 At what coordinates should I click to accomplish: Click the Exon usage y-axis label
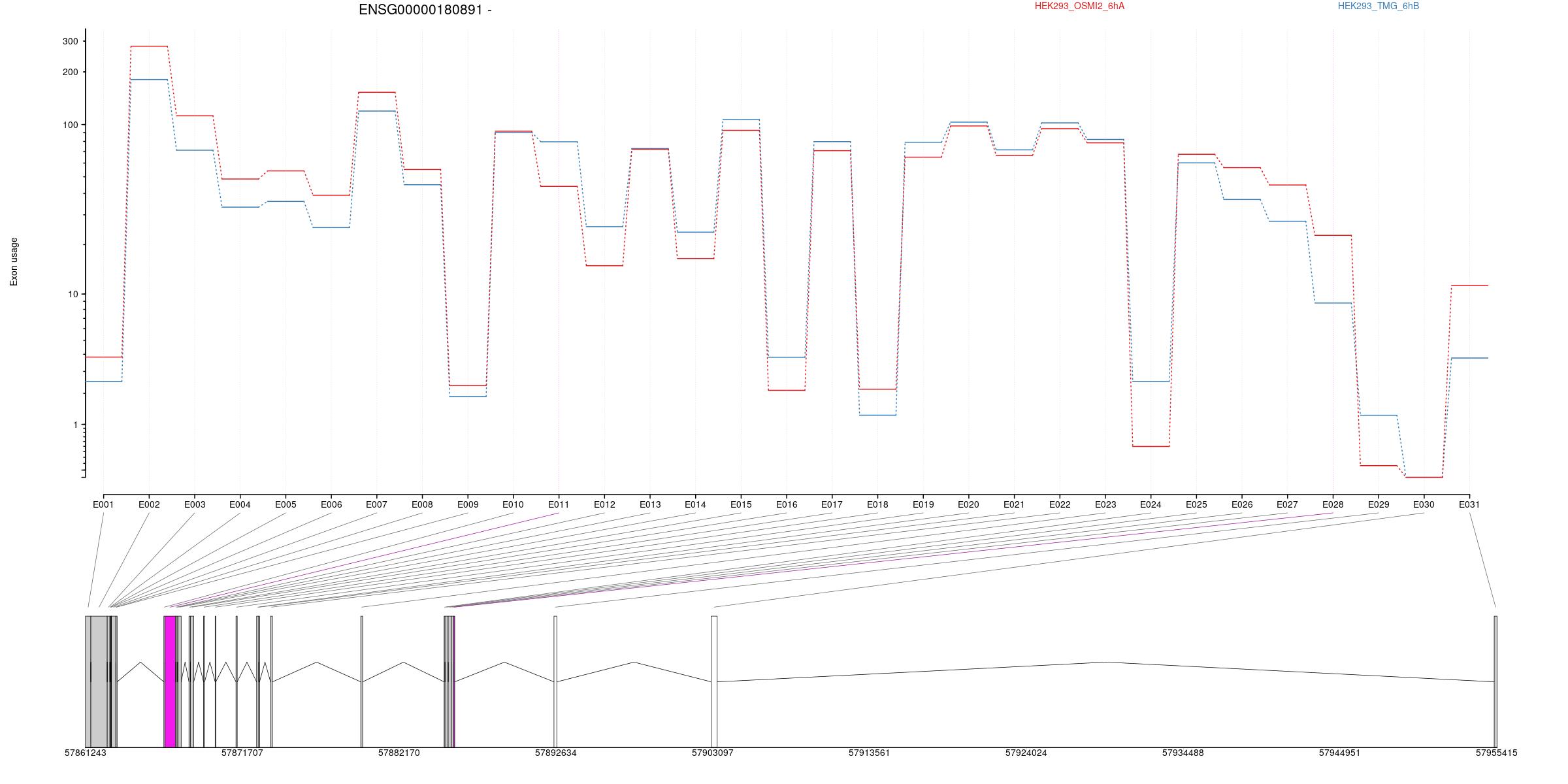(14, 261)
